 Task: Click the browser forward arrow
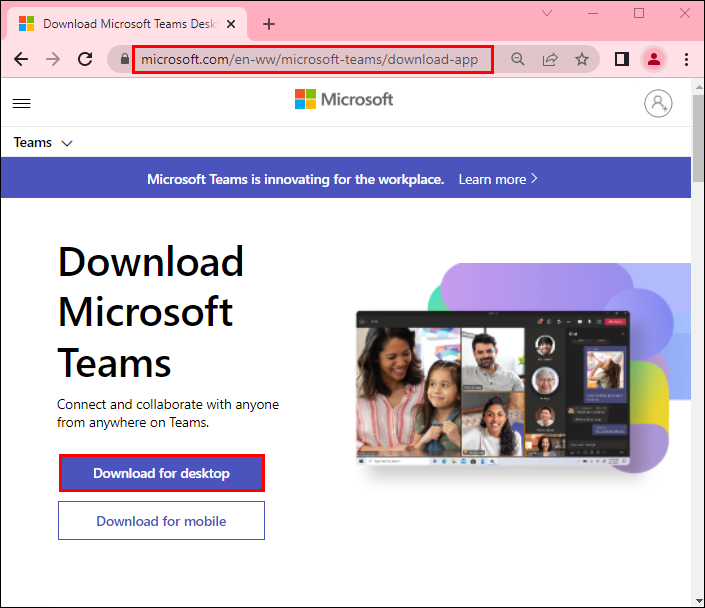tap(53, 59)
